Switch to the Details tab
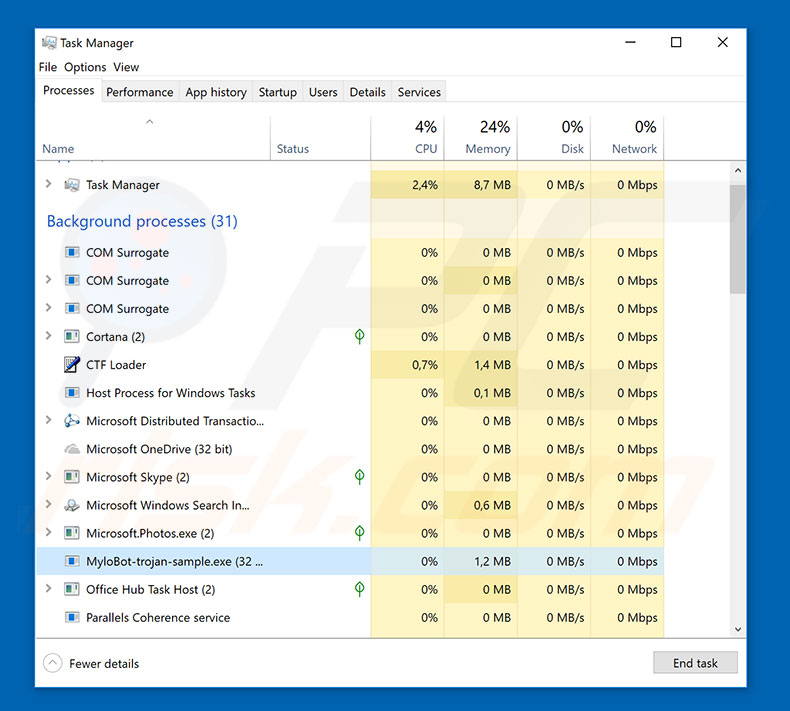The width and height of the screenshot is (790, 711). (x=367, y=92)
